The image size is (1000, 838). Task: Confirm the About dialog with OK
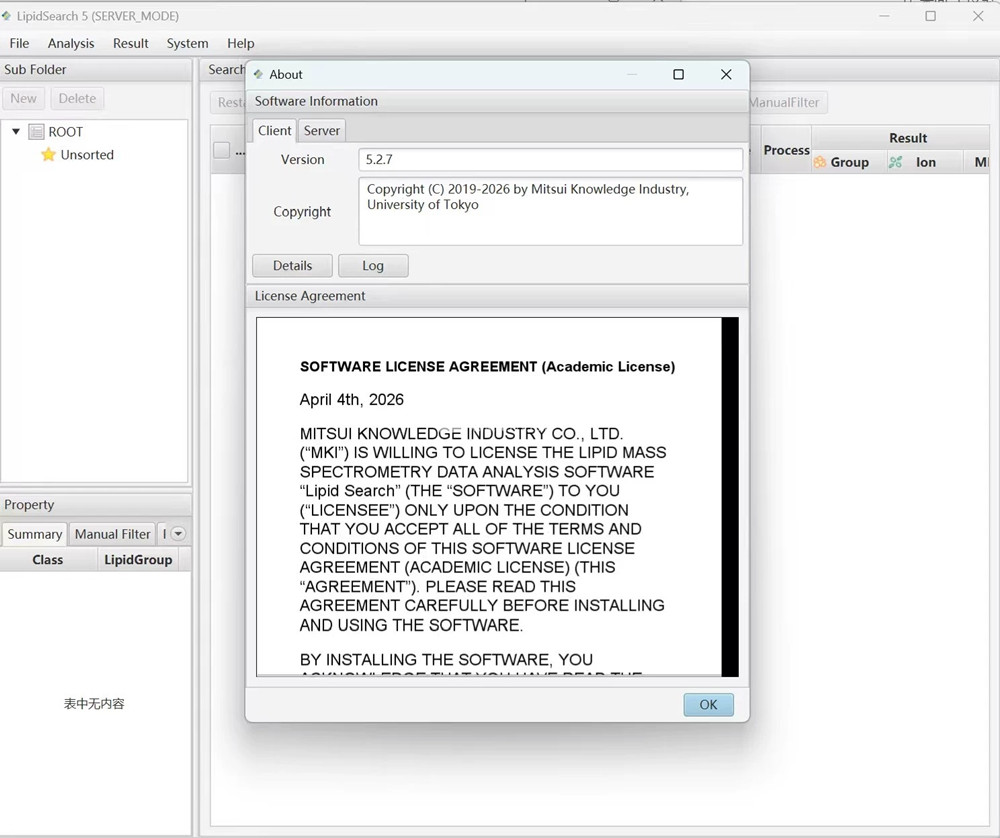(709, 705)
